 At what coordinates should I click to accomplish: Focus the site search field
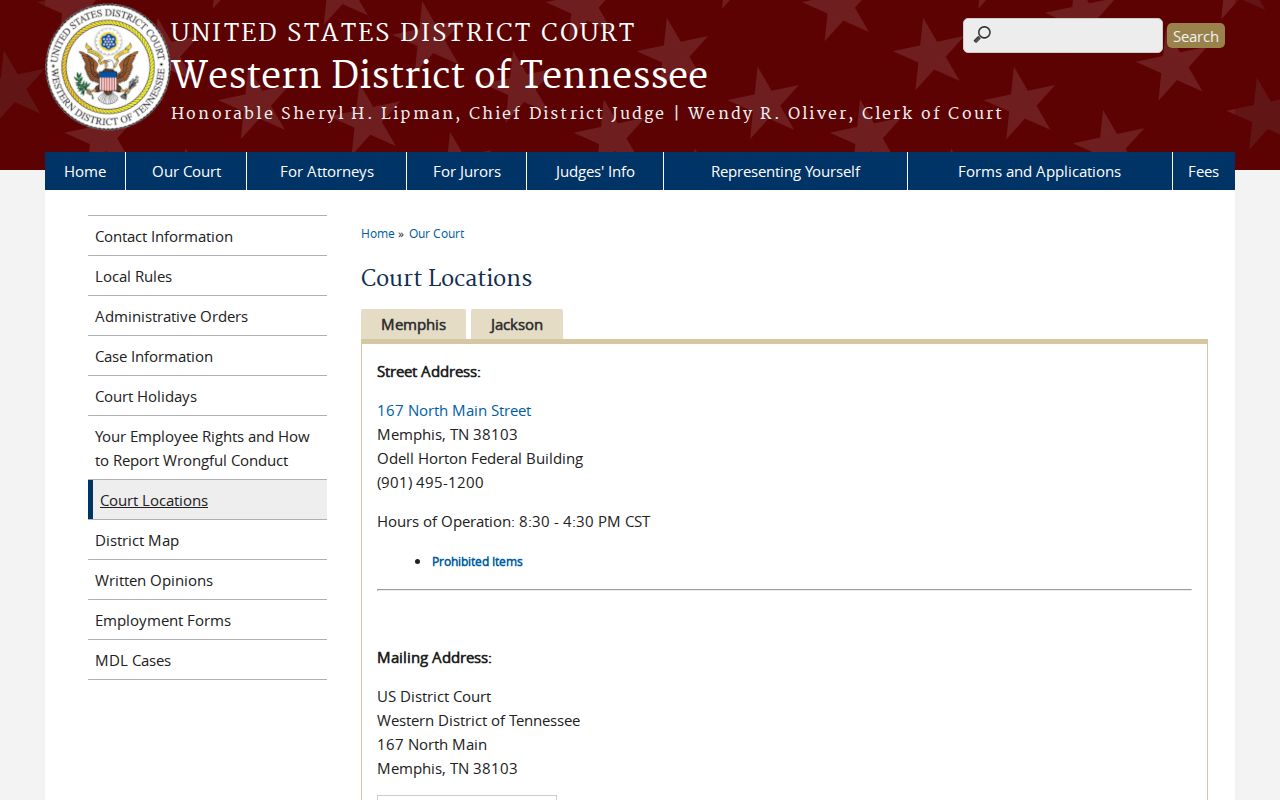point(1062,35)
